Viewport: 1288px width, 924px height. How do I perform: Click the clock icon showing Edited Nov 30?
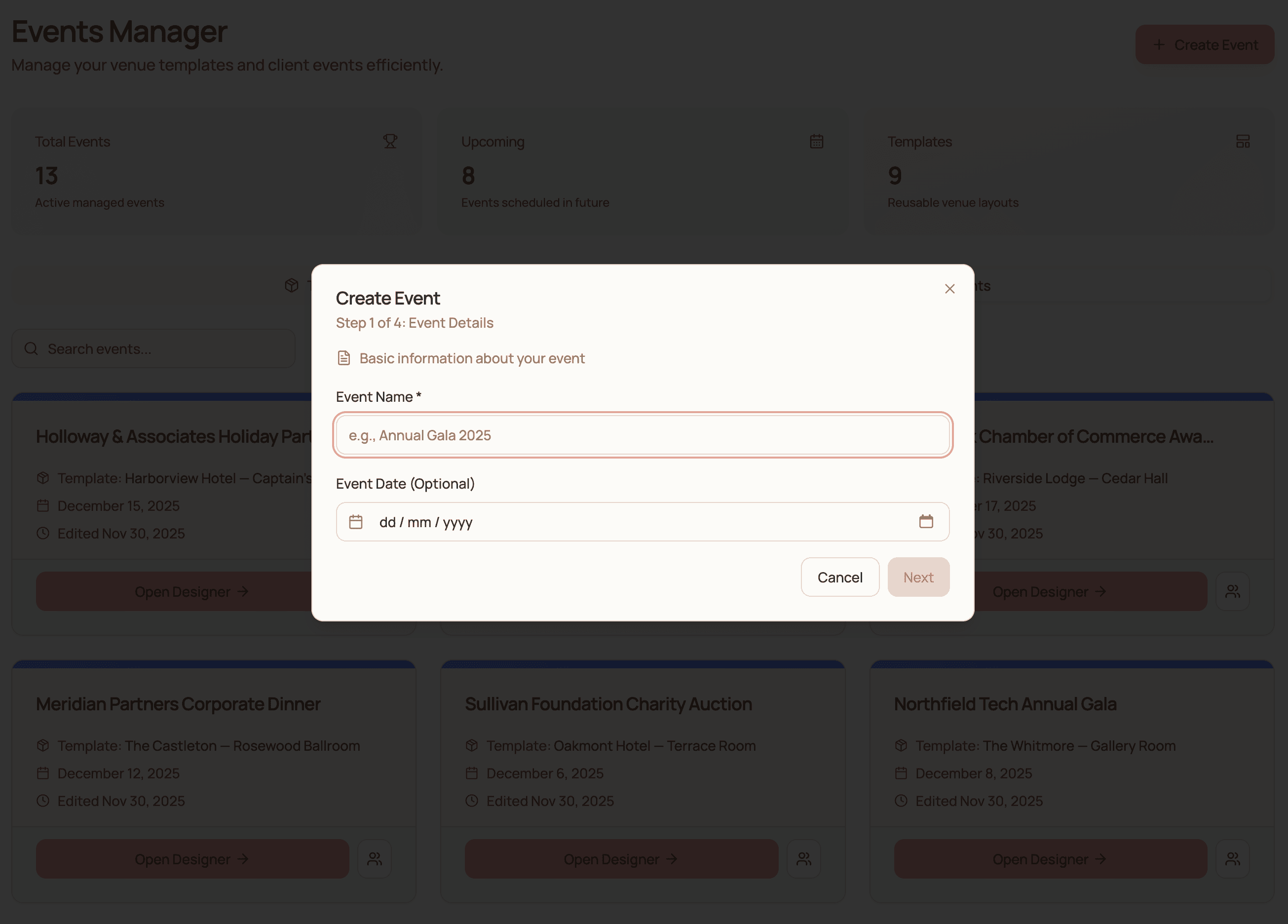[x=42, y=533]
